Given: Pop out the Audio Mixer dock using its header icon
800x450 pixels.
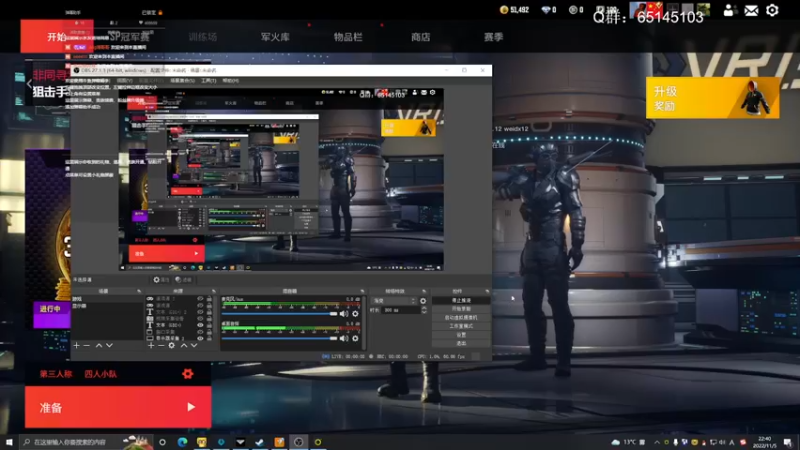Looking at the screenshot, I should 362,291.
